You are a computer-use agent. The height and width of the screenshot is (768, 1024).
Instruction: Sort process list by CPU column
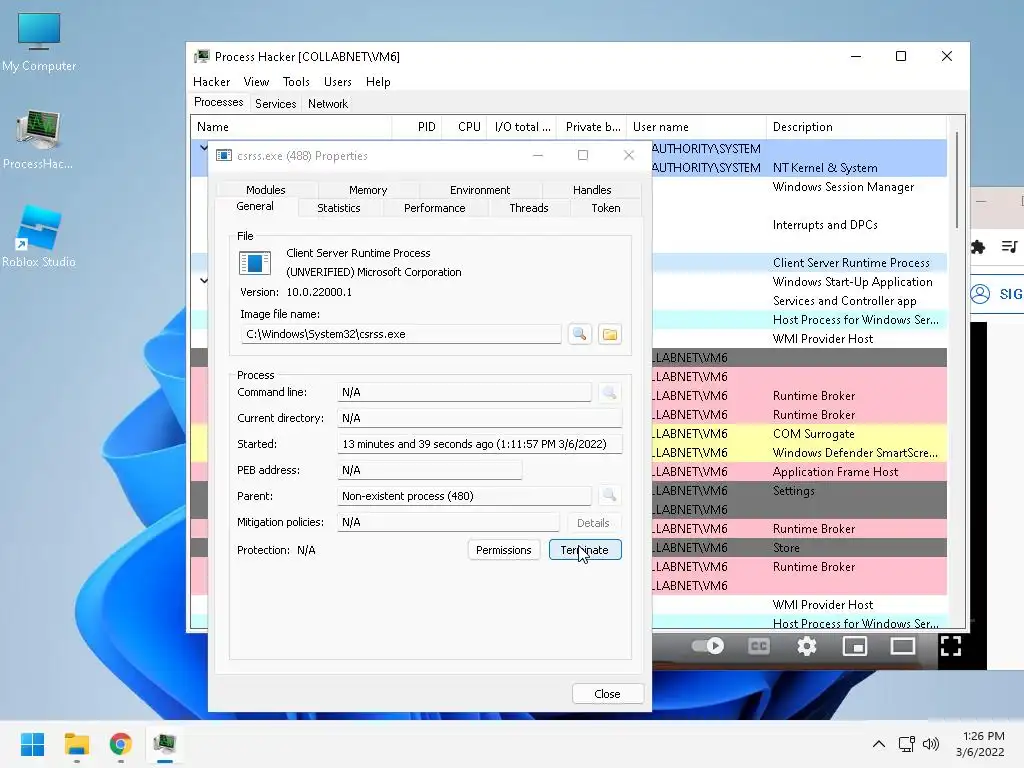(464, 127)
